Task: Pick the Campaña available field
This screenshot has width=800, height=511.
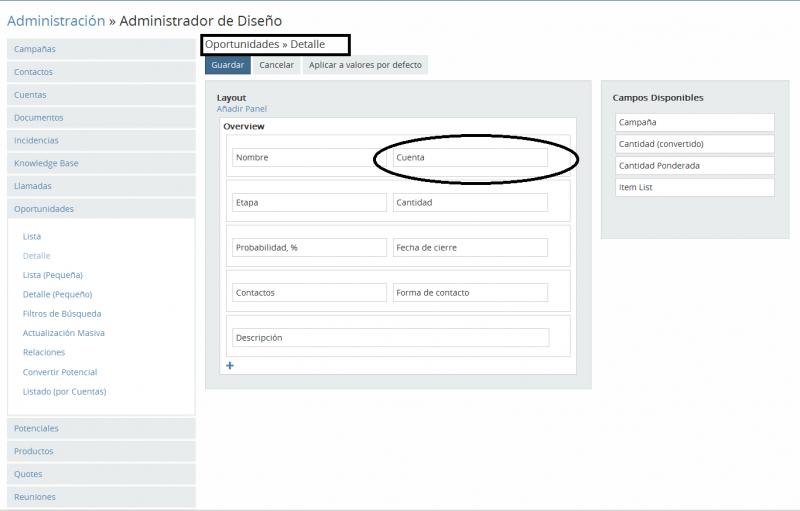Action: tap(695, 122)
